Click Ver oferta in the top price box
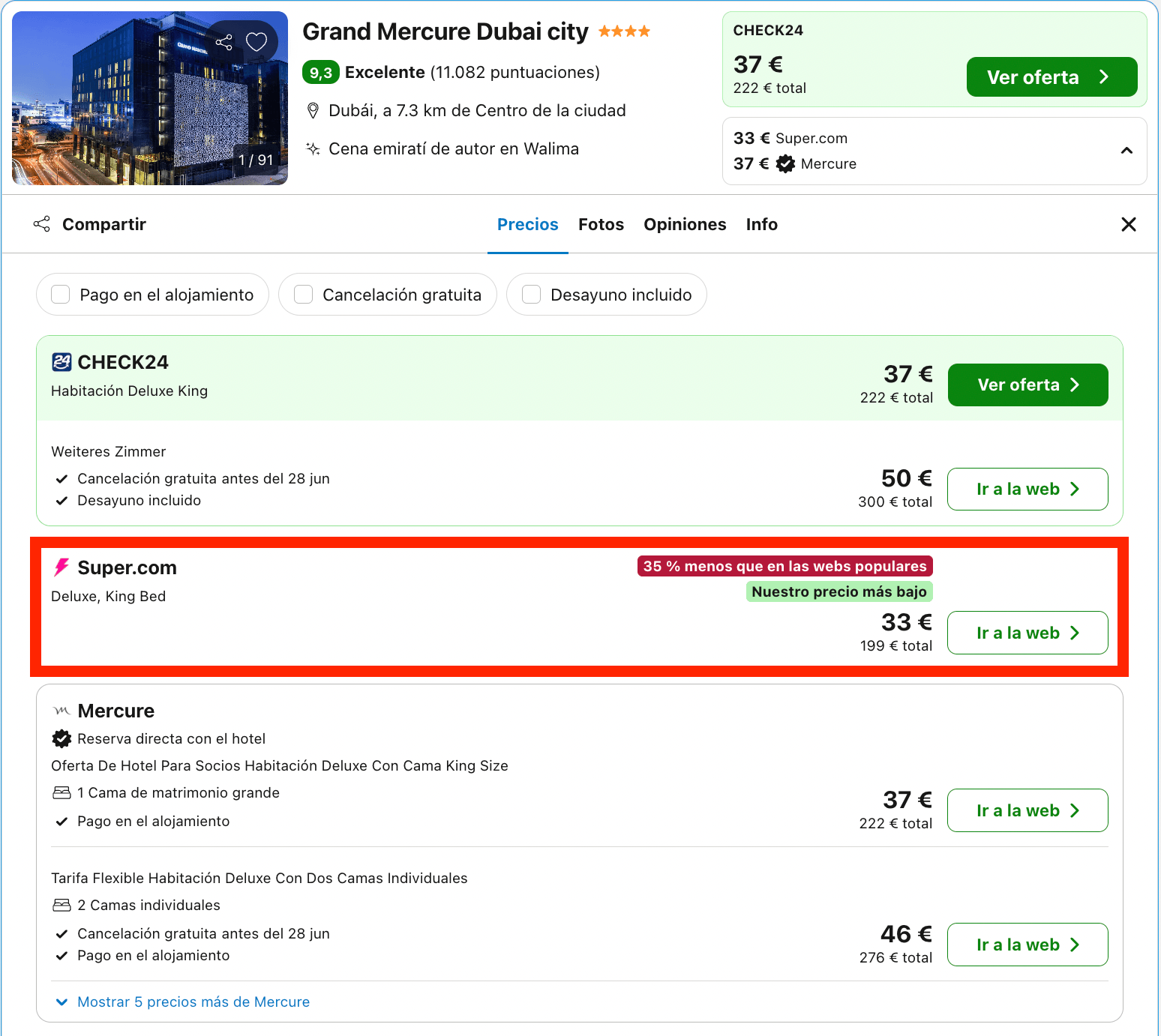 click(x=1051, y=76)
